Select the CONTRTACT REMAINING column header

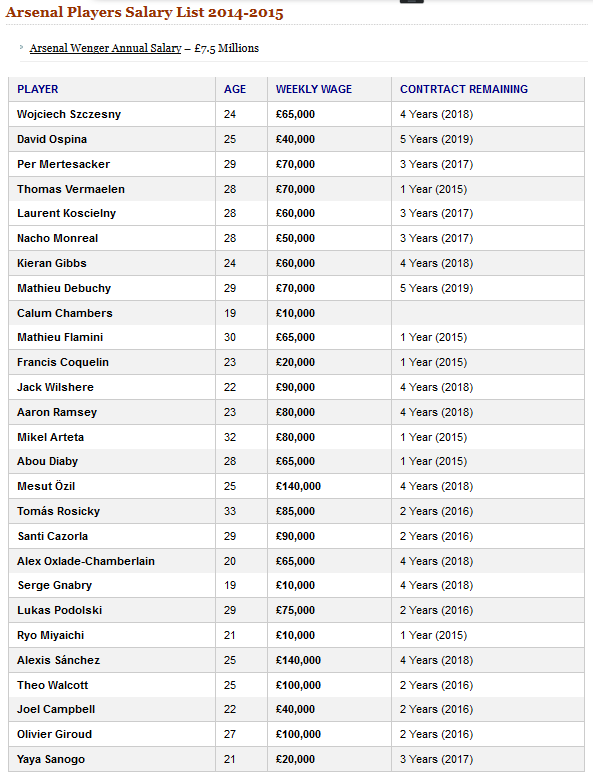(x=464, y=89)
